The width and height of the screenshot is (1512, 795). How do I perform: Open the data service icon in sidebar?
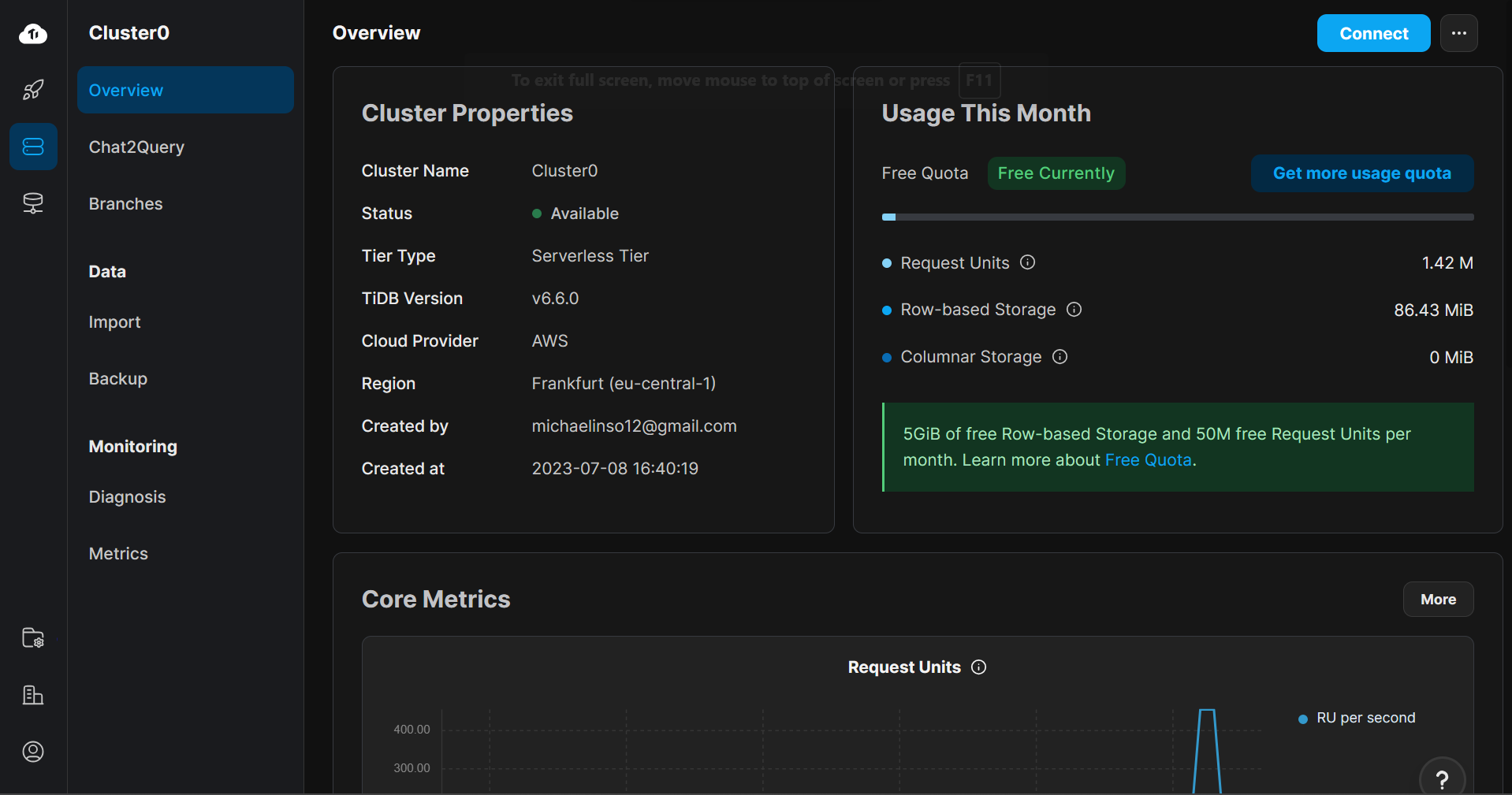(33, 203)
